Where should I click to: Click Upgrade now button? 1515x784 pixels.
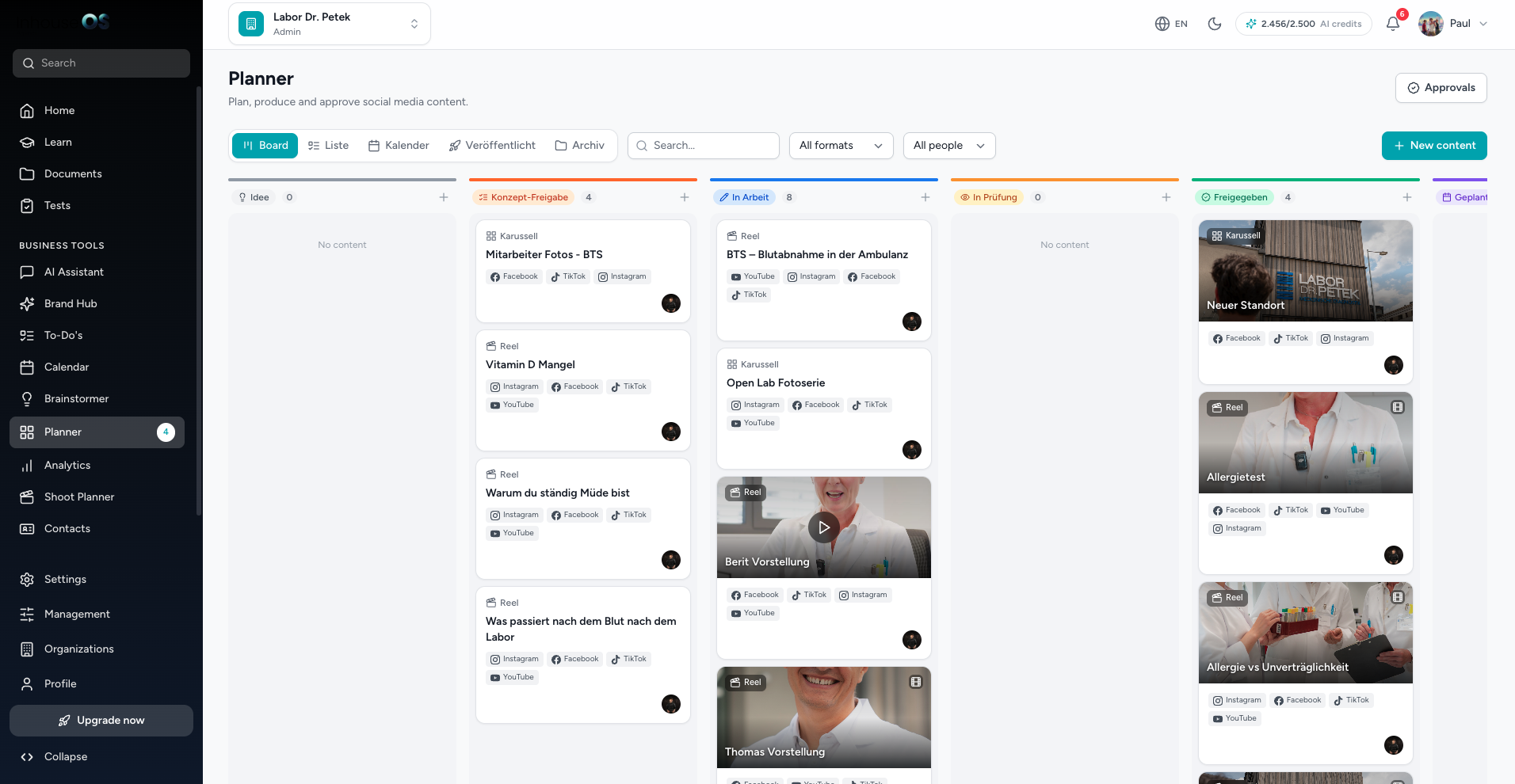click(101, 721)
